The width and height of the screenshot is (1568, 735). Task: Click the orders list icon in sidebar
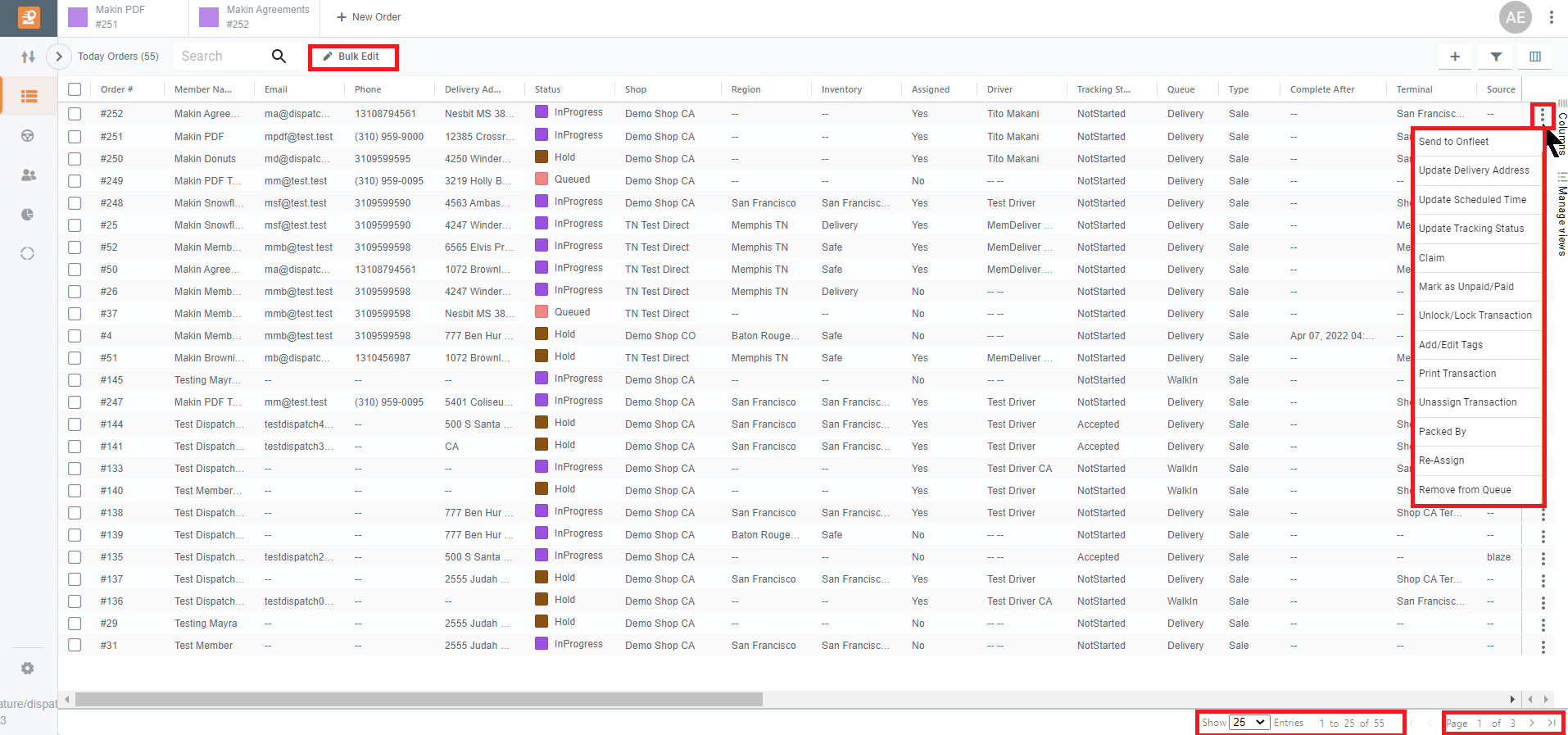click(29, 97)
